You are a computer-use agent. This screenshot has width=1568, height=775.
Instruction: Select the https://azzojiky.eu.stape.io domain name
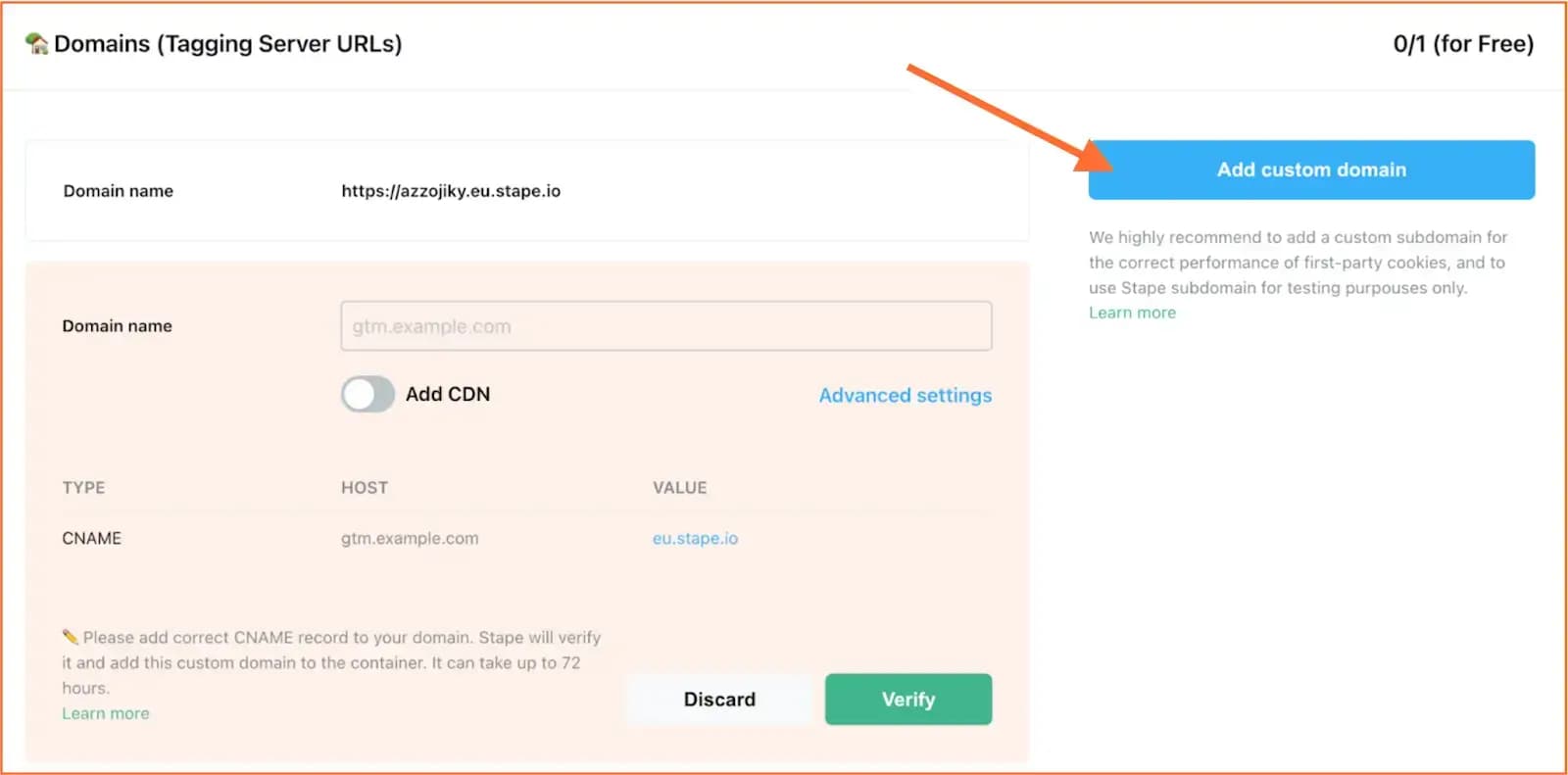pos(451,190)
